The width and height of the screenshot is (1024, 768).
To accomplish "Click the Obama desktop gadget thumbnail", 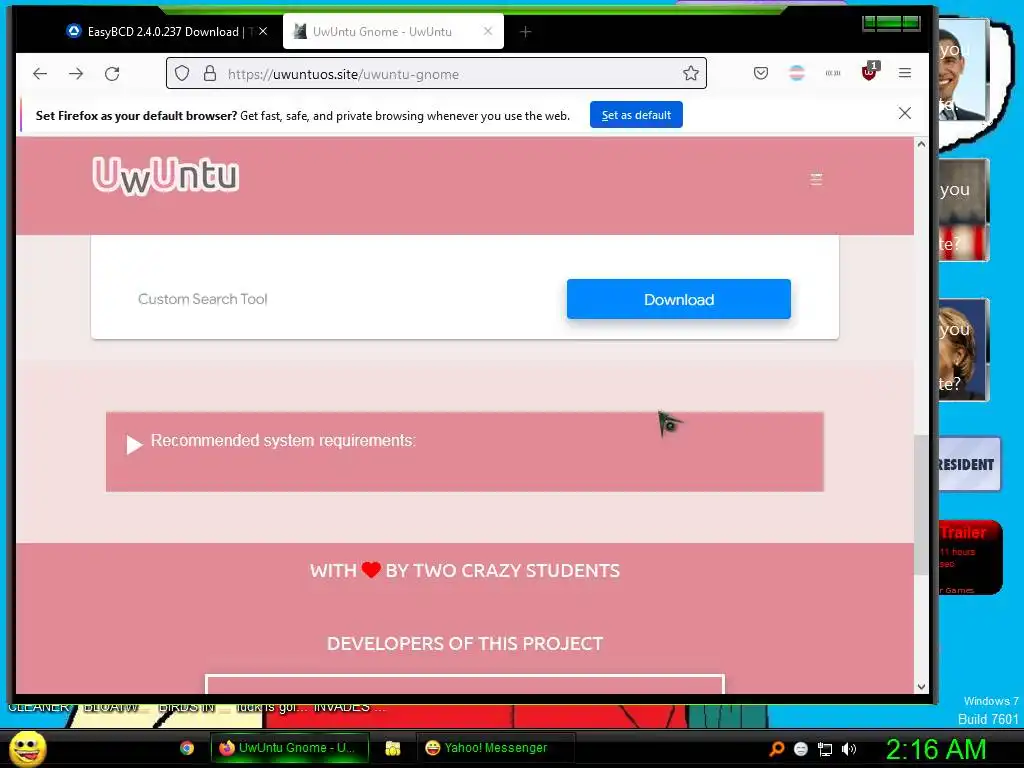I will tap(963, 70).
